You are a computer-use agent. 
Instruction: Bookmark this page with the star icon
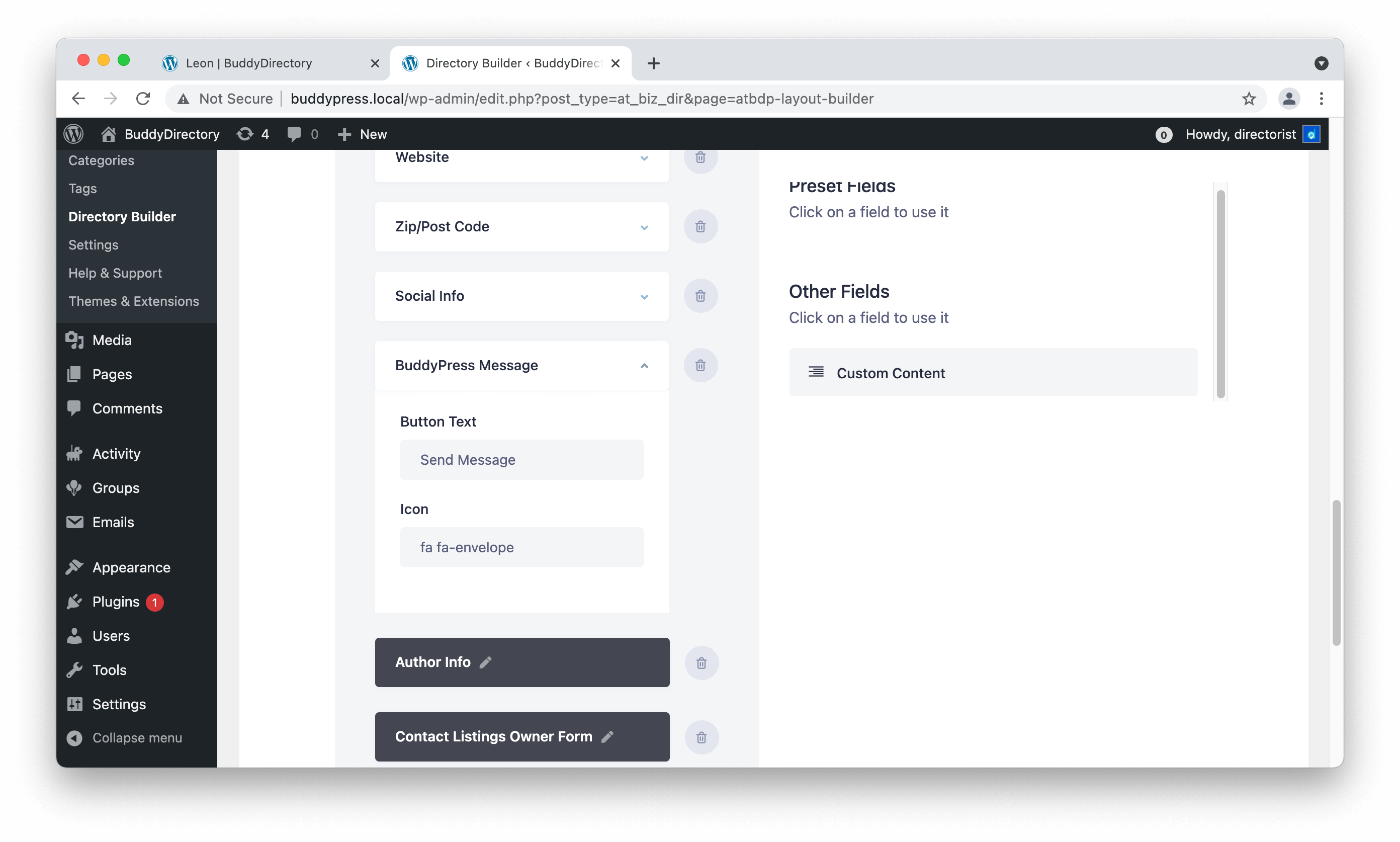(x=1249, y=99)
